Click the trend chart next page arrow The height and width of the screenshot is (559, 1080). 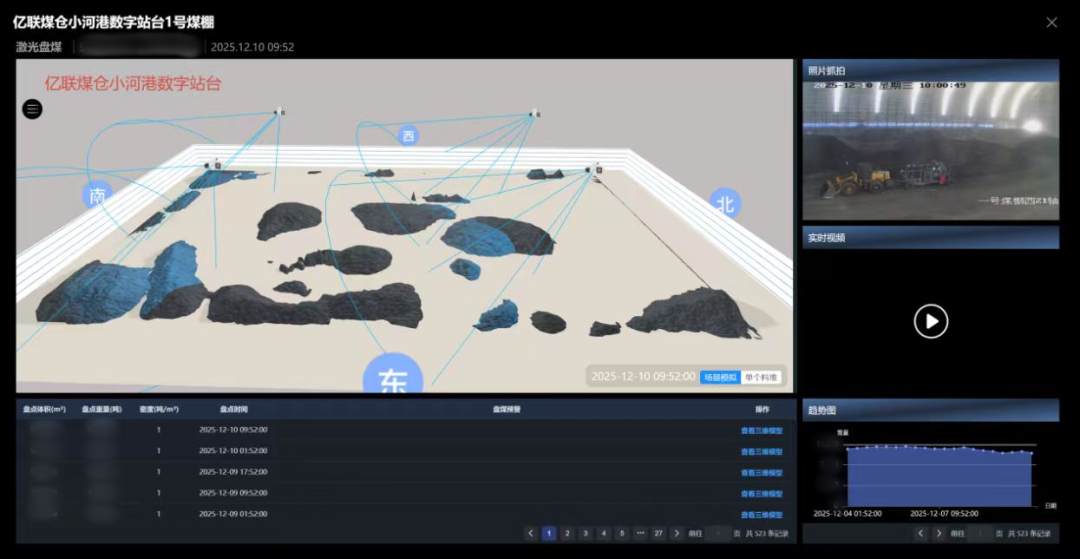coord(939,534)
